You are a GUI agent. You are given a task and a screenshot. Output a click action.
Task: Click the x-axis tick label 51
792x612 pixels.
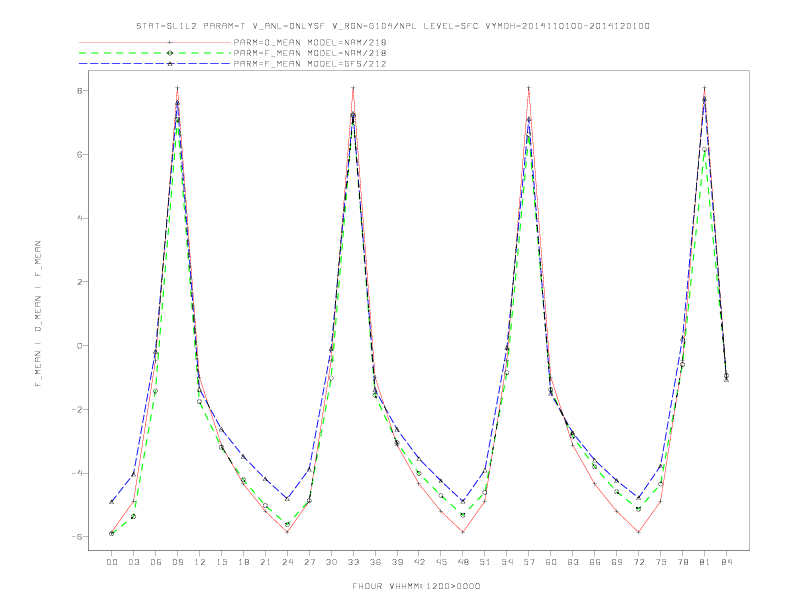tap(485, 562)
